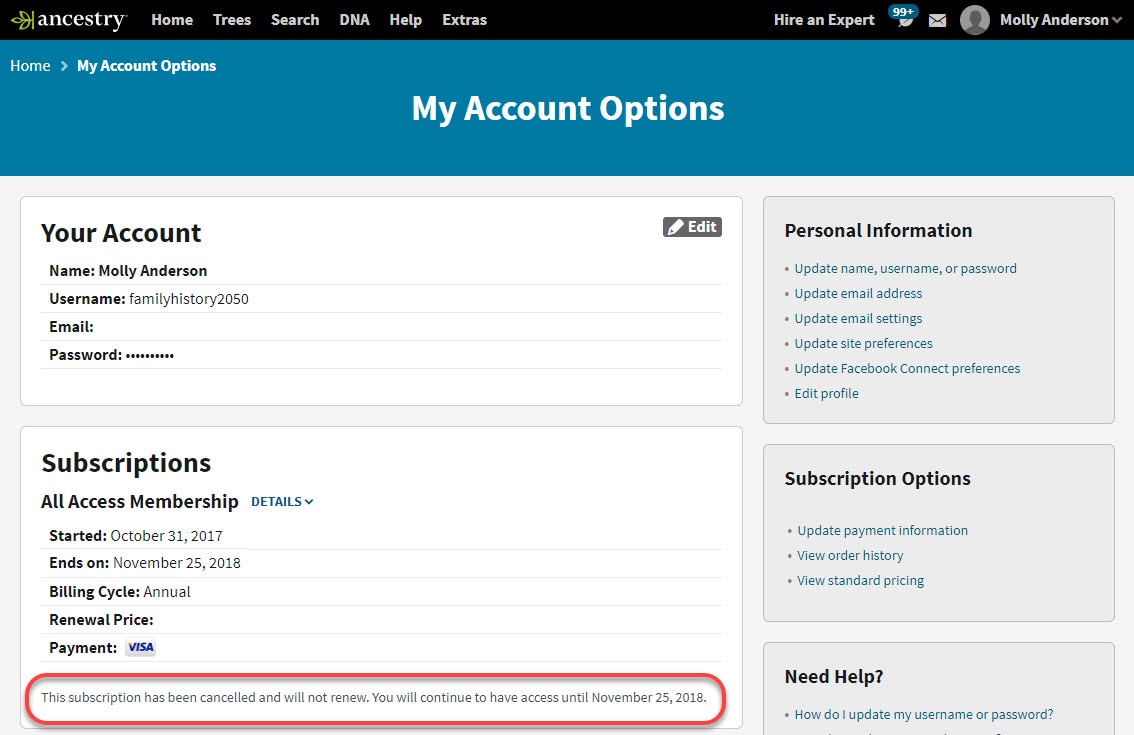Open the Search menu
Image resolution: width=1134 pixels, height=735 pixels.
point(295,20)
